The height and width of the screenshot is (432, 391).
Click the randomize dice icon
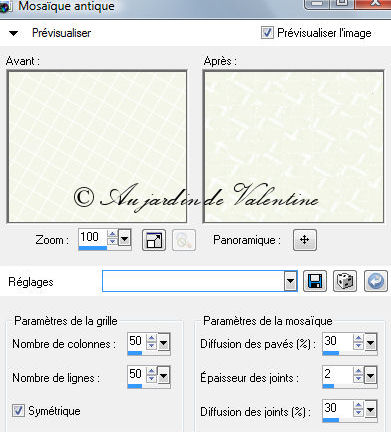click(345, 281)
